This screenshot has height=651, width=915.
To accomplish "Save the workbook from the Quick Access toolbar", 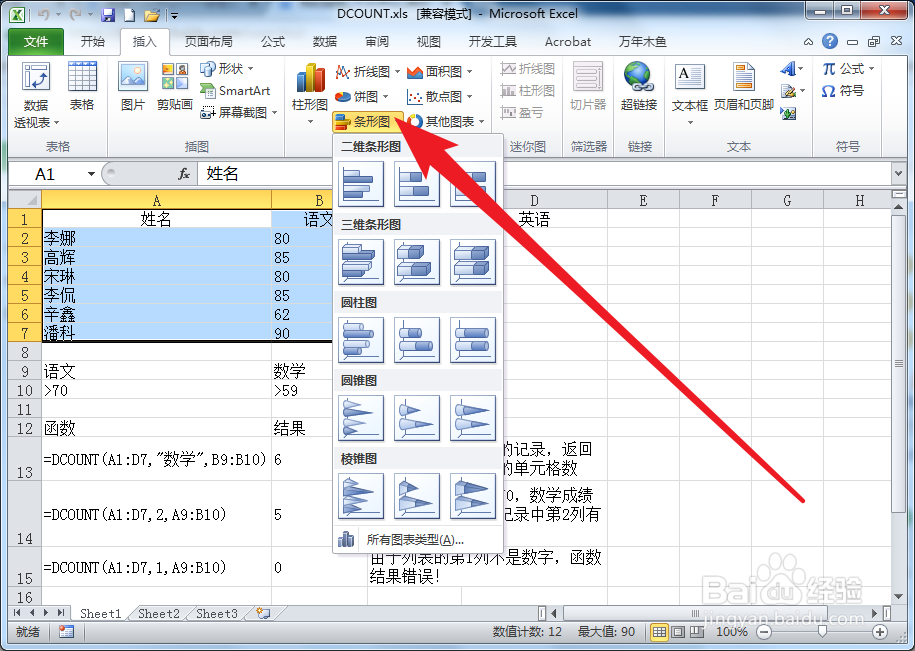I will pos(108,13).
